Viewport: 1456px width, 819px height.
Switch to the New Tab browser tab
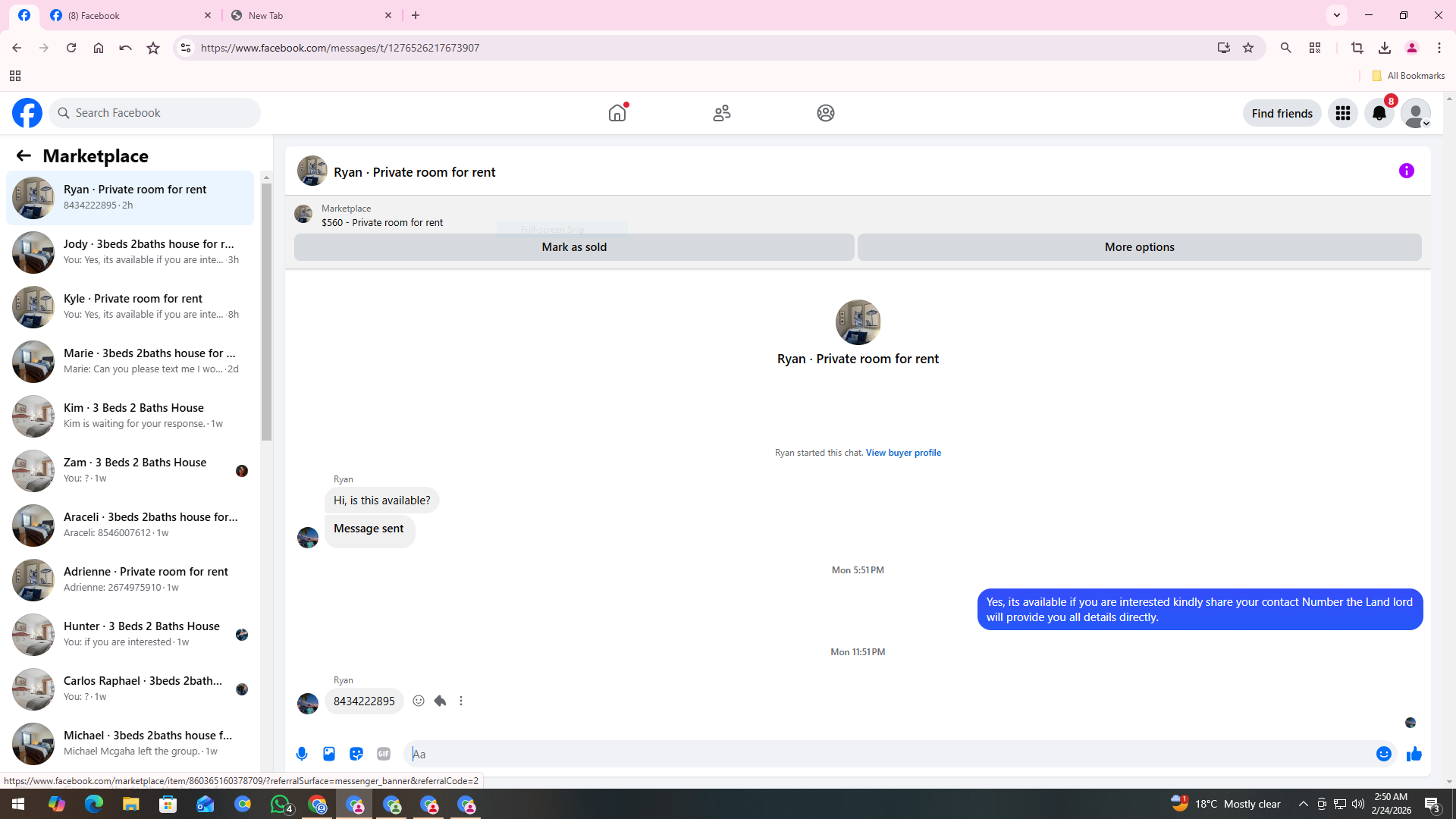click(x=311, y=15)
